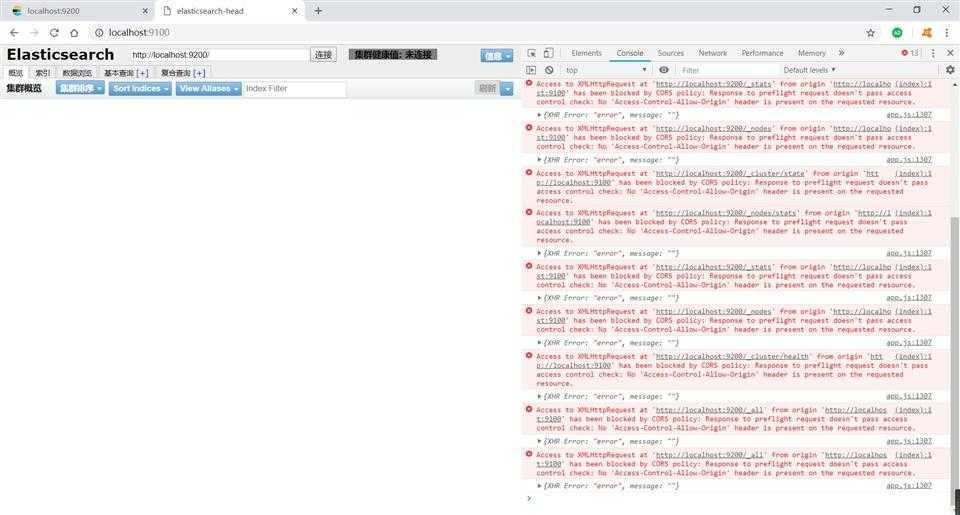Close the elasticsearch-head browser tab
This screenshot has width=960, height=515.
[x=294, y=11]
